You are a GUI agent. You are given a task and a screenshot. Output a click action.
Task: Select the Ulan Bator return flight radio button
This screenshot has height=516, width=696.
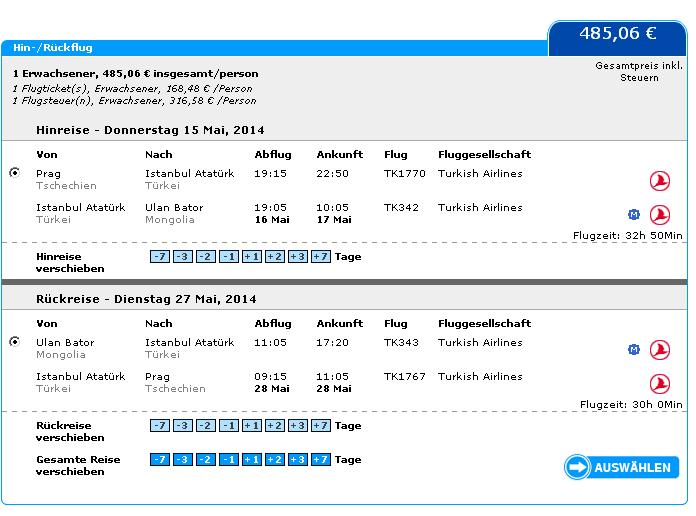(x=15, y=341)
